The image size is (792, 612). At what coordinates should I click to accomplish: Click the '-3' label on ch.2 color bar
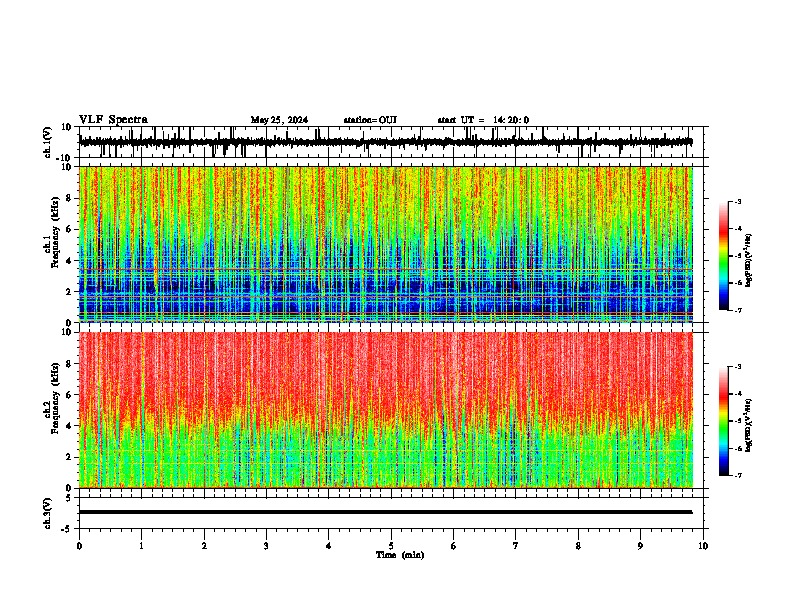coord(737,367)
